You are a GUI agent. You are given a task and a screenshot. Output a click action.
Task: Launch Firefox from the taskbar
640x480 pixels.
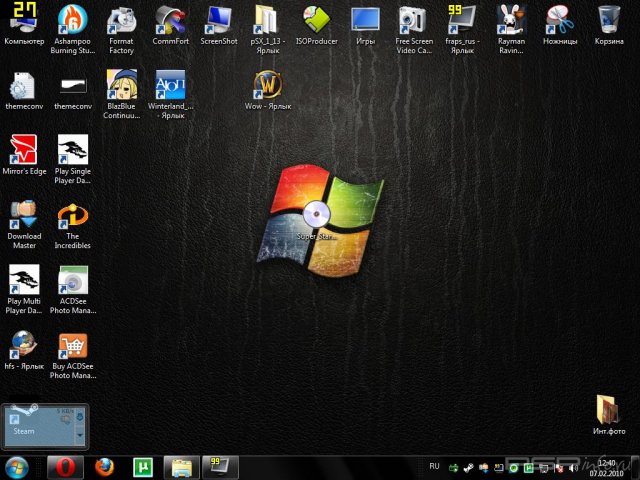tap(104, 466)
